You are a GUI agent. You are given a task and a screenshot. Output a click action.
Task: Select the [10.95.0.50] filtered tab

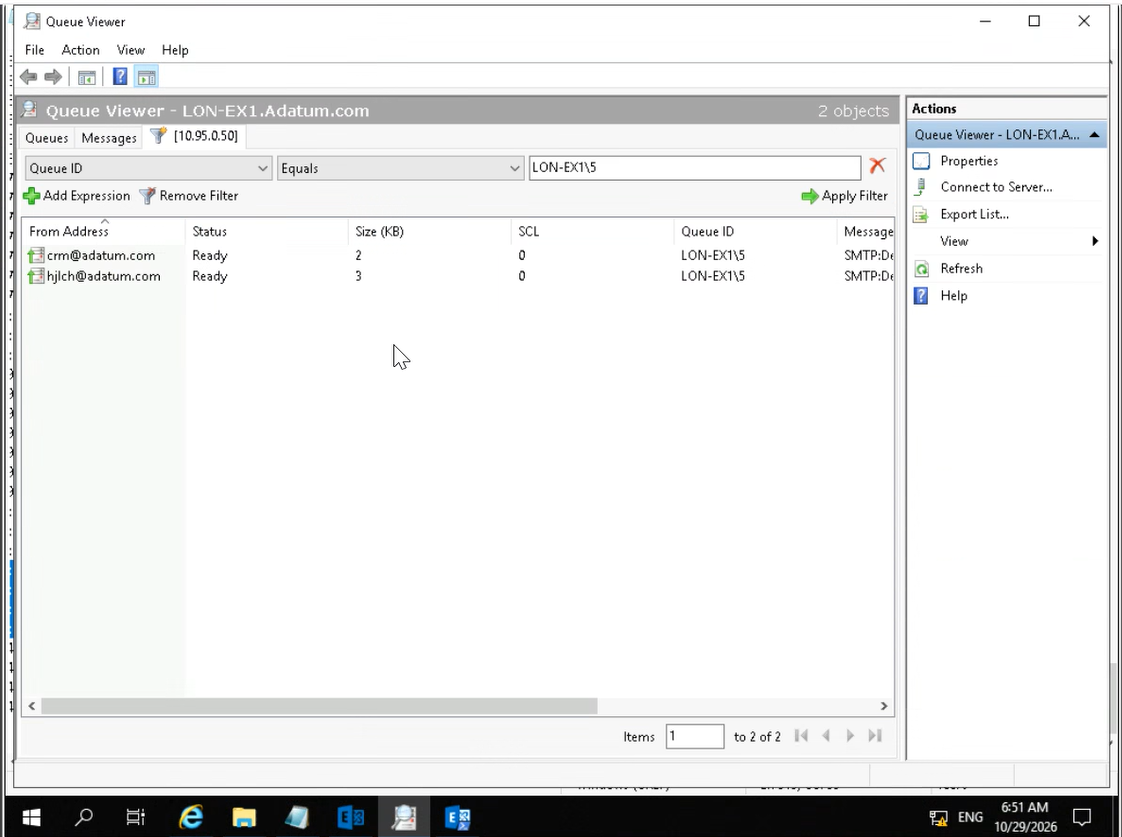(x=195, y=136)
